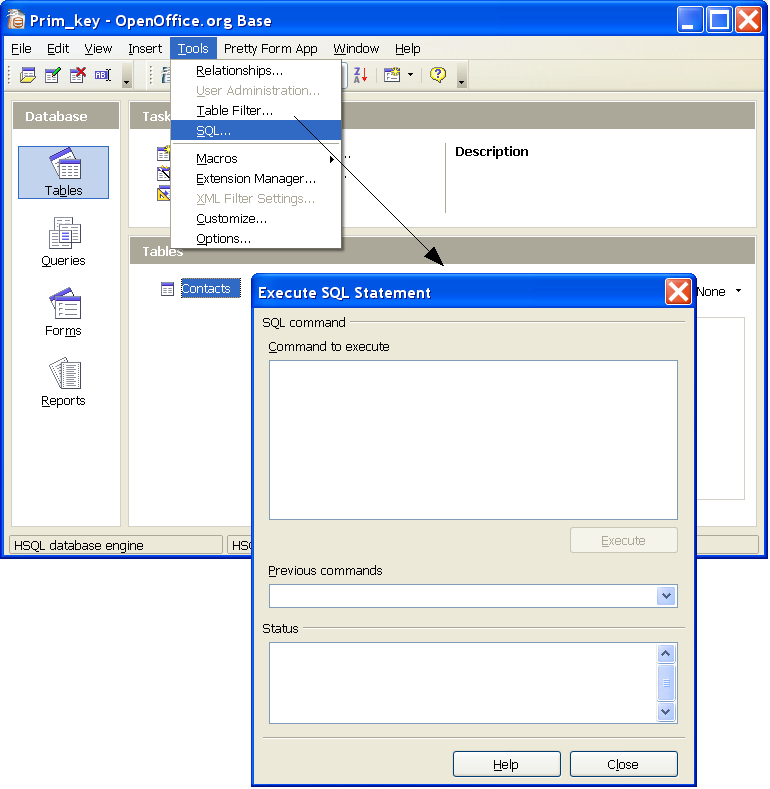Click the Rename toolbar icon
This screenshot has width=770, height=789.
point(103,75)
